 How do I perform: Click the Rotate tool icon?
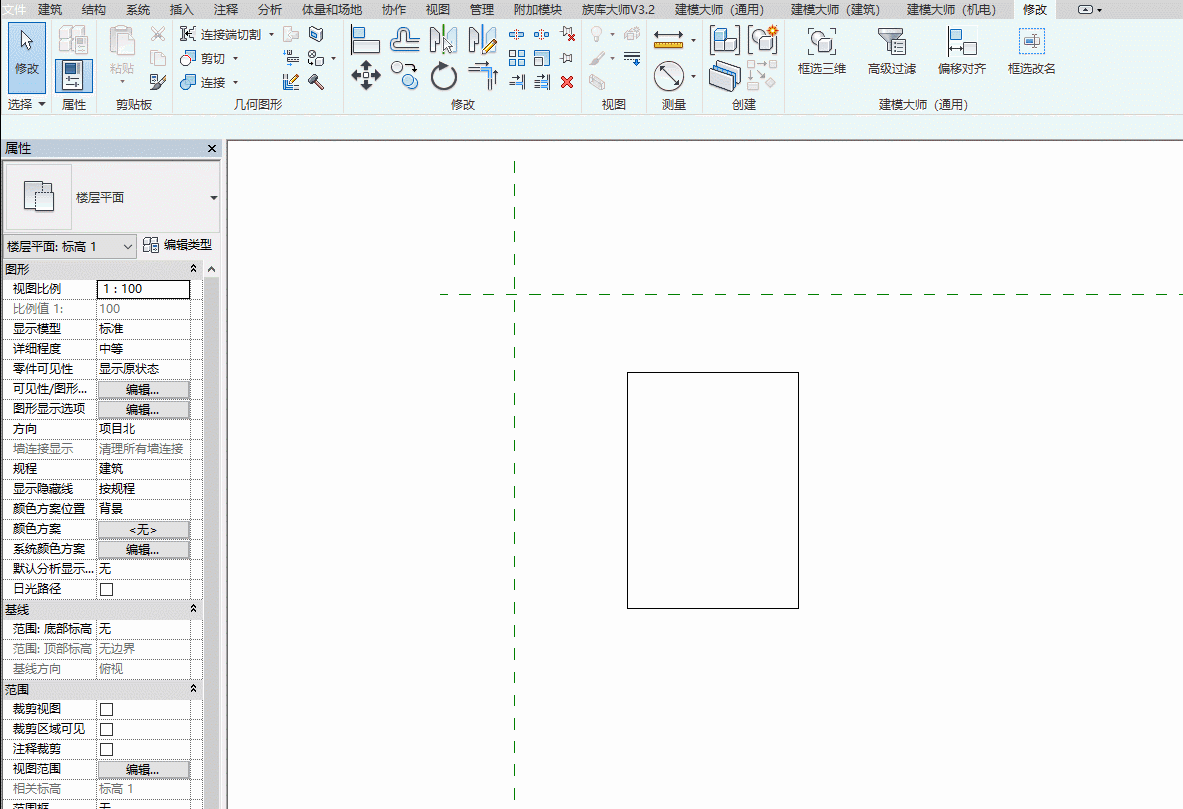[x=444, y=76]
